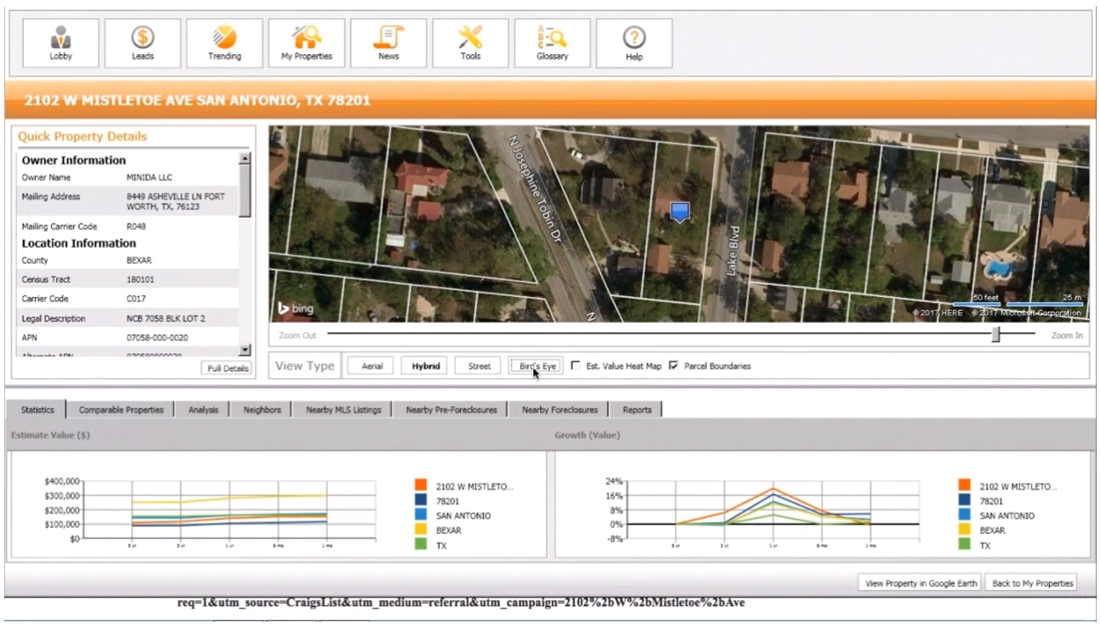Select Bird's Eye view type
The height and width of the screenshot is (625, 1100).
[x=535, y=365]
